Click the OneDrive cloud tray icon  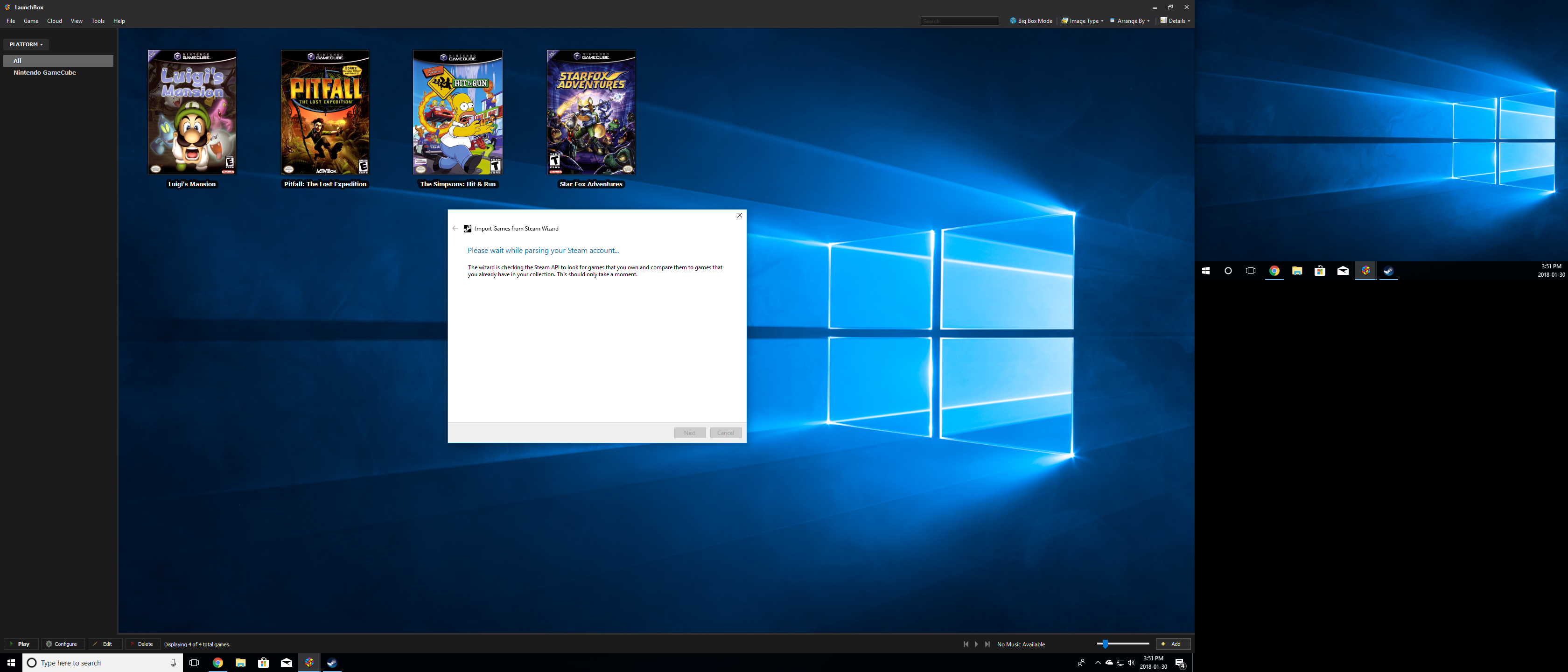point(1109,663)
